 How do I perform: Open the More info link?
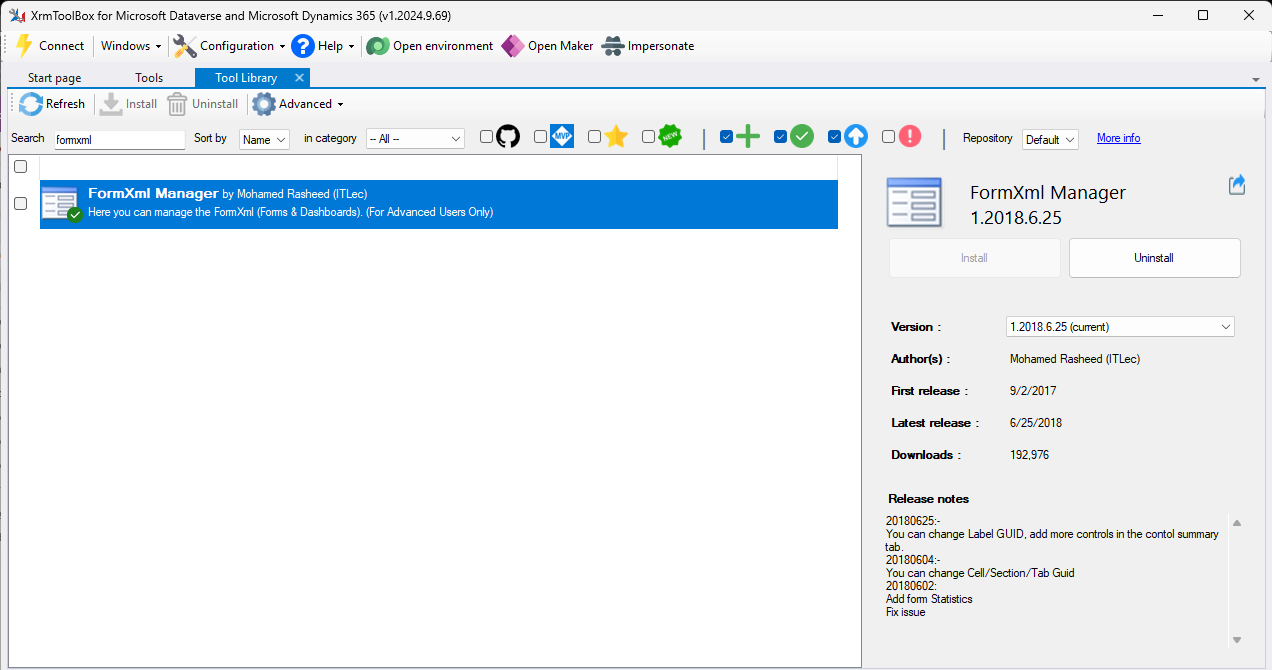point(1118,138)
